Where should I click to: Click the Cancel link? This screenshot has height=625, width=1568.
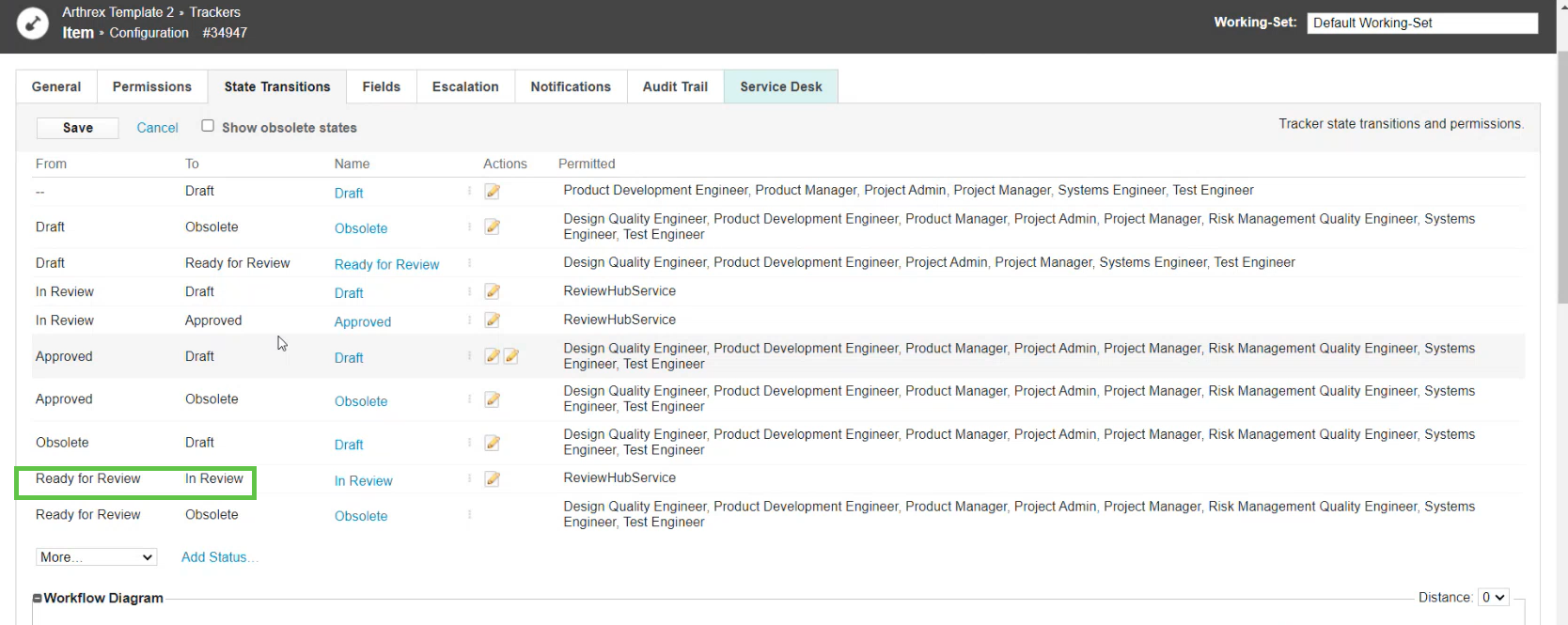[x=157, y=128]
